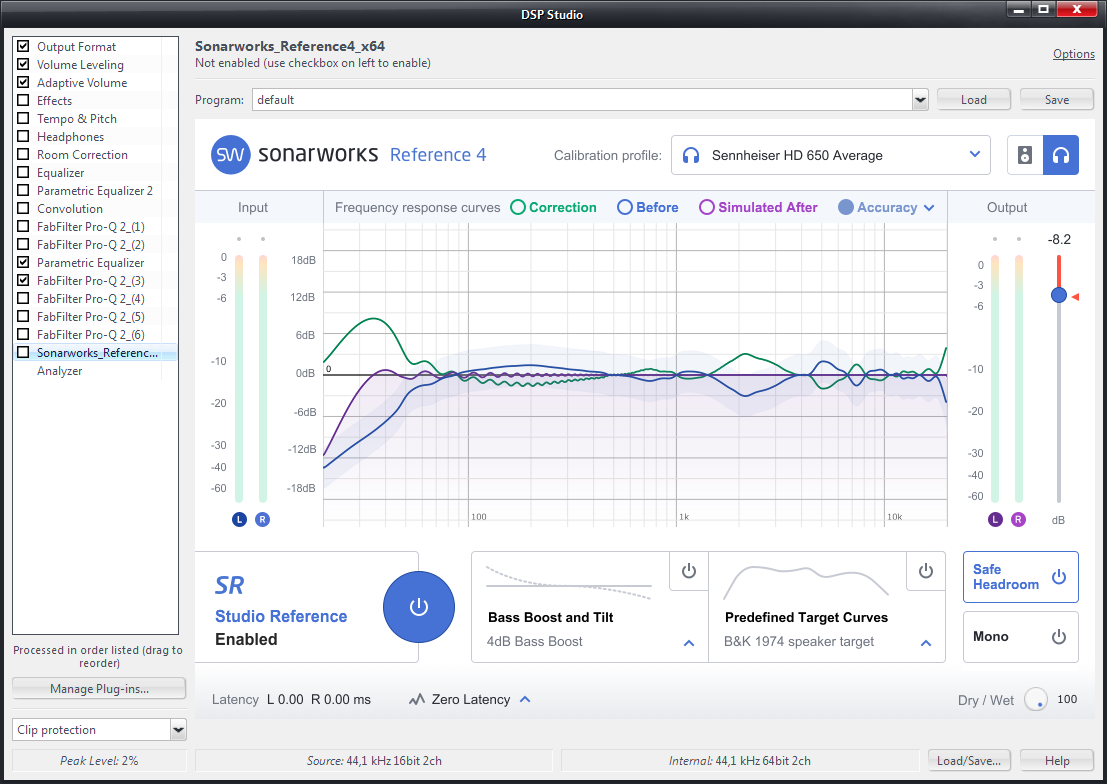Click the Load/Save... button

click(x=969, y=761)
